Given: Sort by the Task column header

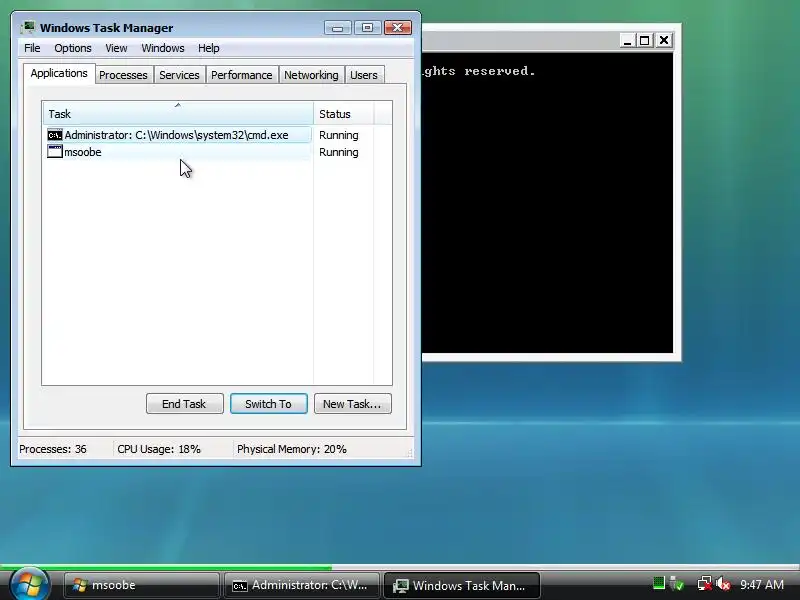Looking at the screenshot, I should [178, 114].
